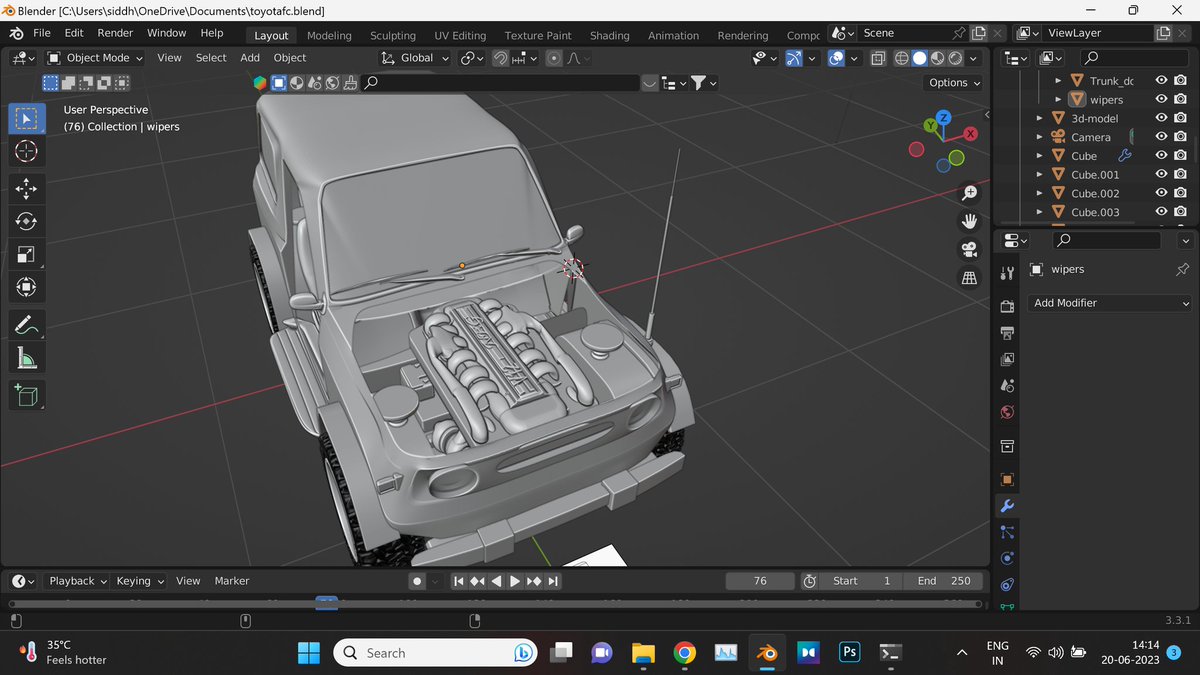The height and width of the screenshot is (675, 1200).
Task: Switch to the UV Editing workspace tab
Action: point(460,35)
